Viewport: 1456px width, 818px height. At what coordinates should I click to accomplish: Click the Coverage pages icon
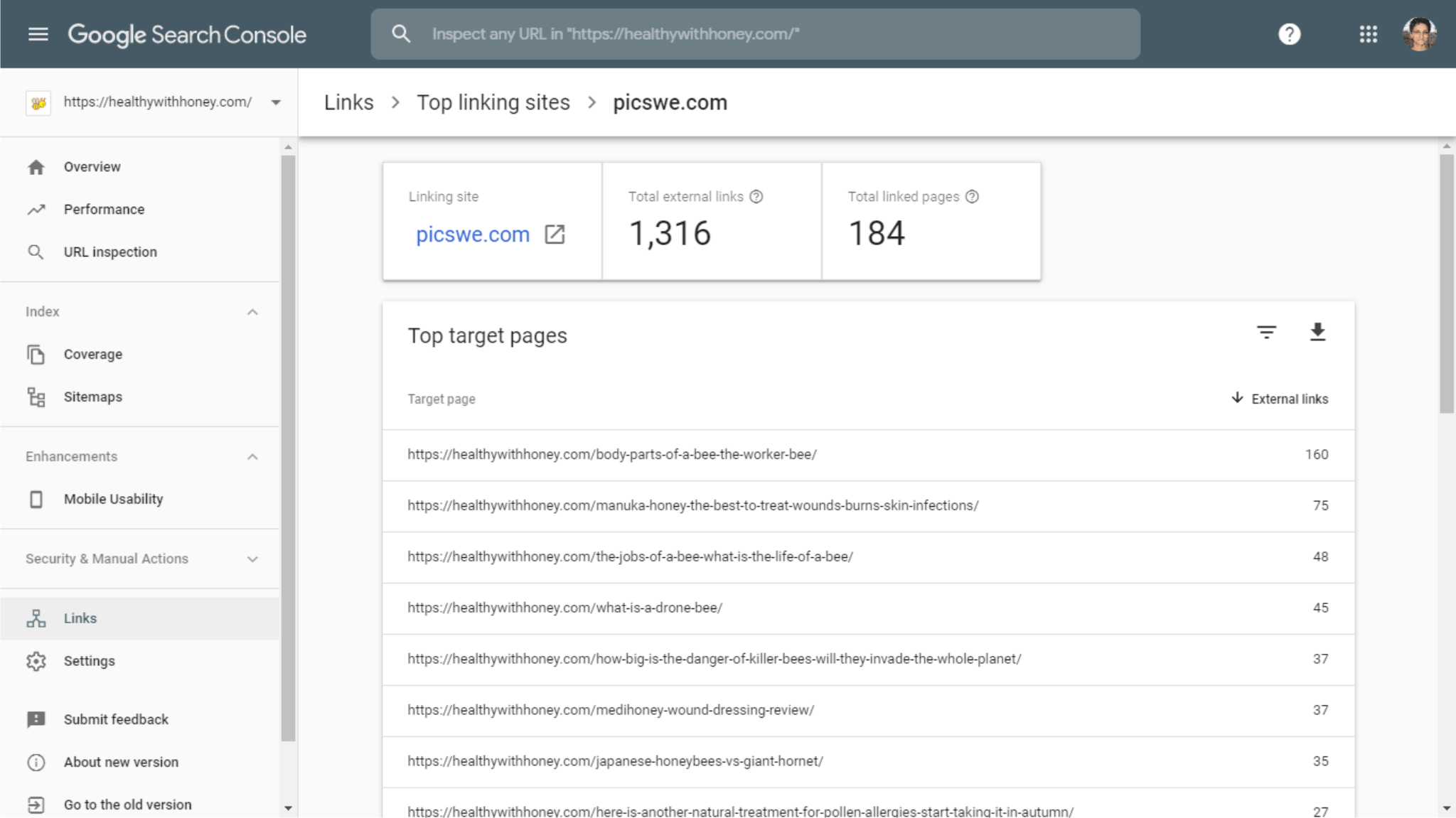(36, 355)
